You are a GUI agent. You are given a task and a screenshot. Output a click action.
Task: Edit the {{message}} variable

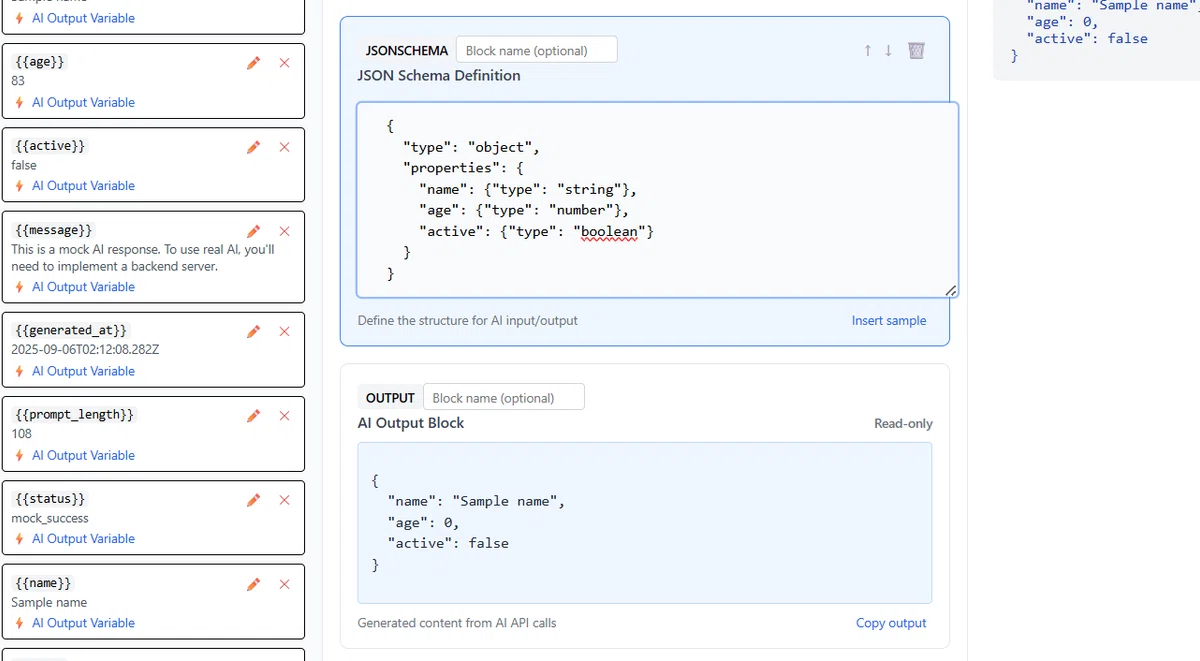click(254, 231)
